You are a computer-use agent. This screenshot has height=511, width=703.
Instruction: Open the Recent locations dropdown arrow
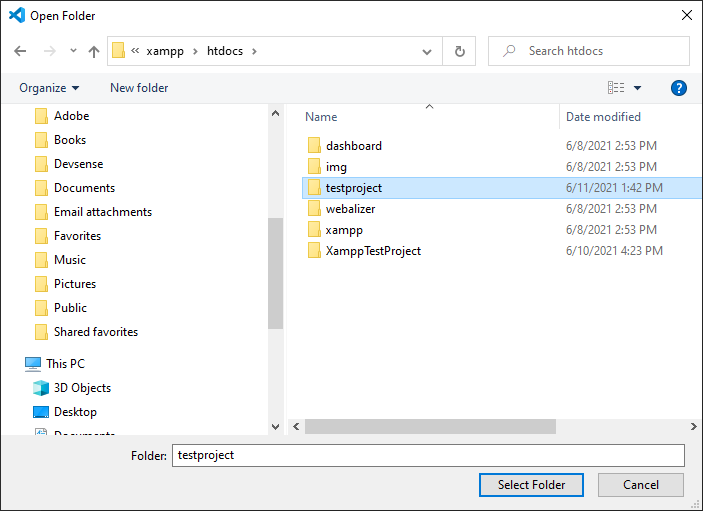74,51
